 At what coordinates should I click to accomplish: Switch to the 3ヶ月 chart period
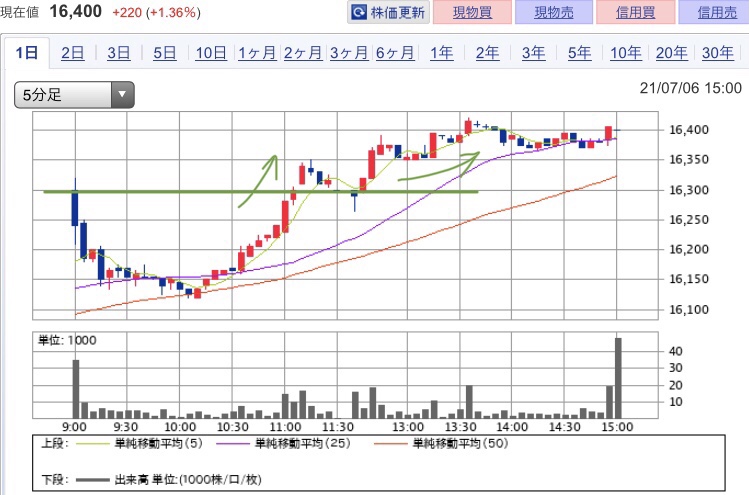tap(349, 53)
